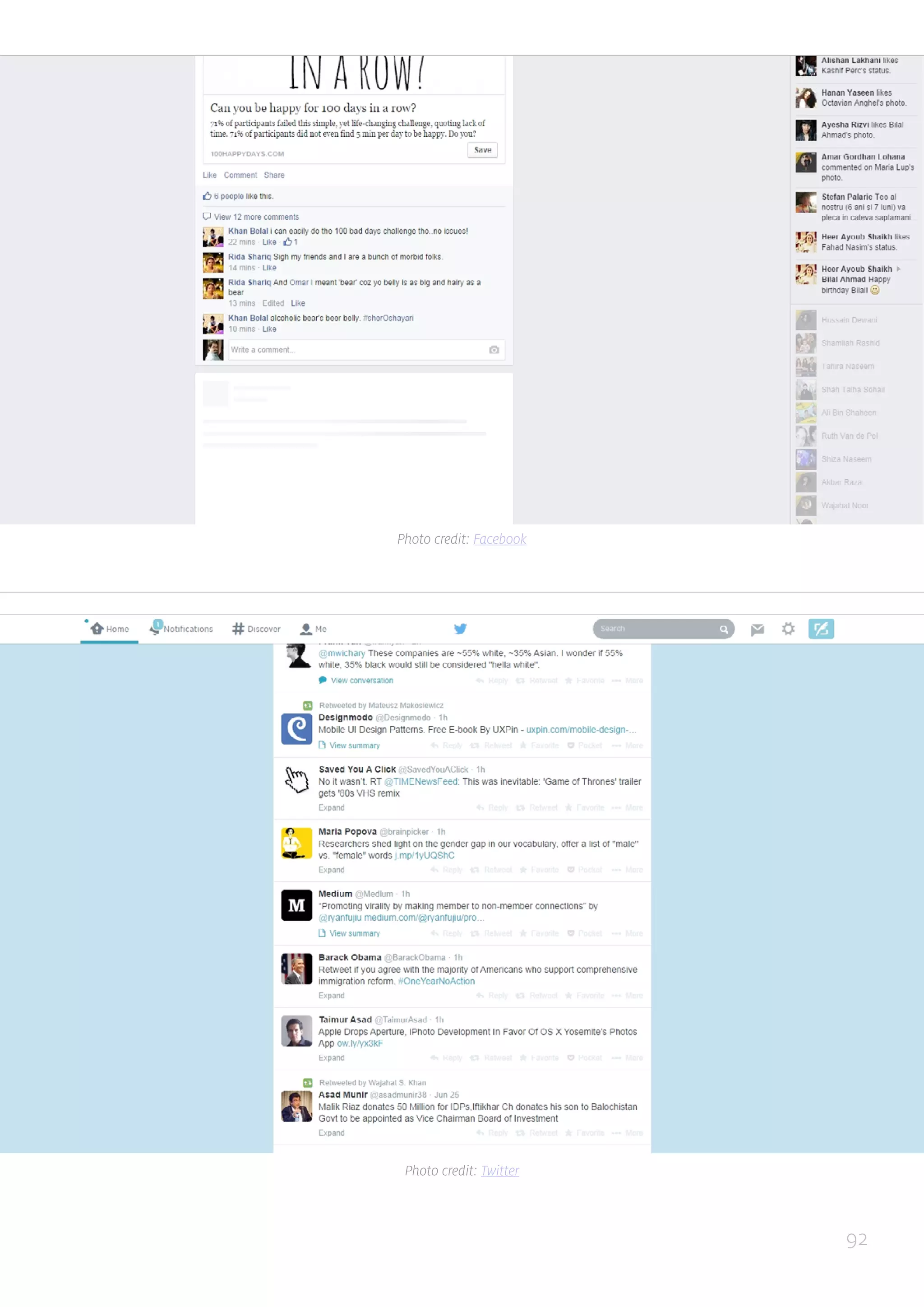Open the settings gear icon

pyautogui.click(x=788, y=629)
